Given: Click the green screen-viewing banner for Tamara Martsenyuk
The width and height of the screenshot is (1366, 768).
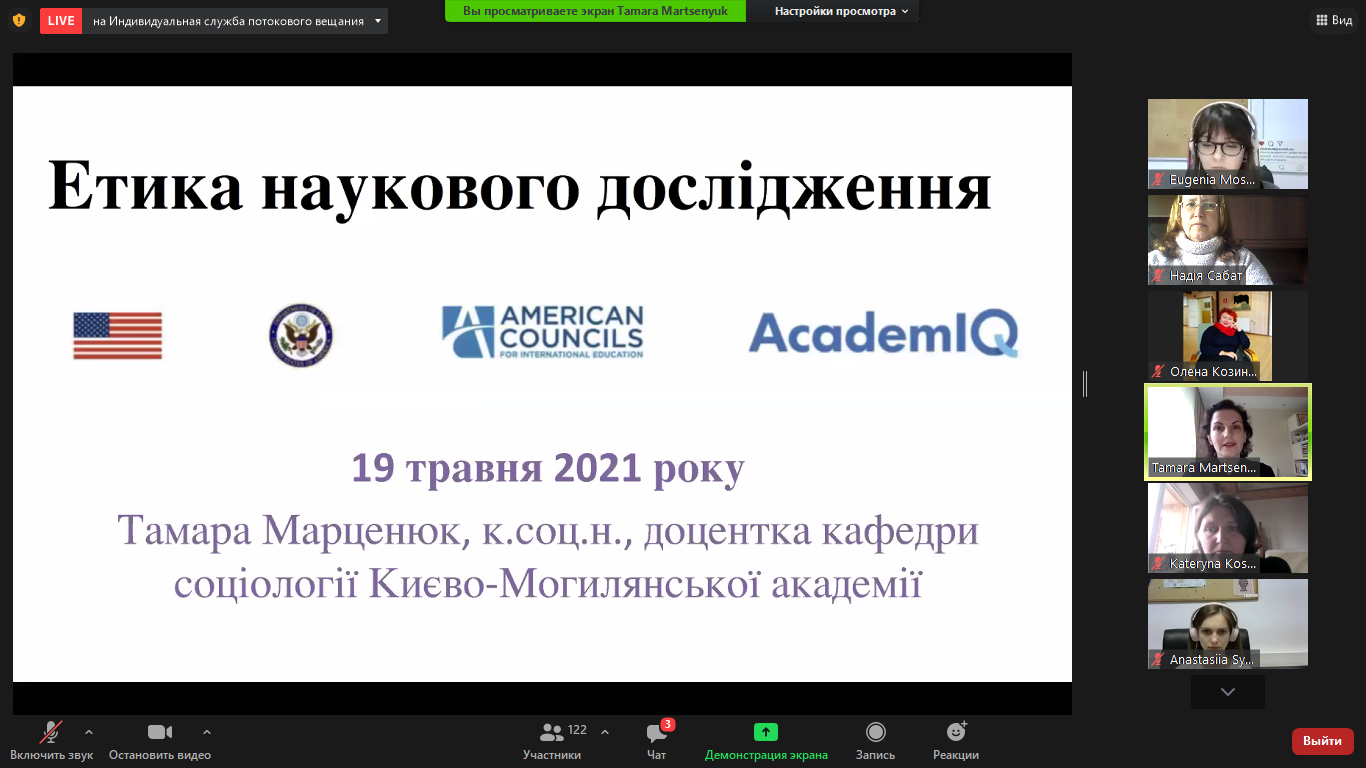Looking at the screenshot, I should point(595,11).
